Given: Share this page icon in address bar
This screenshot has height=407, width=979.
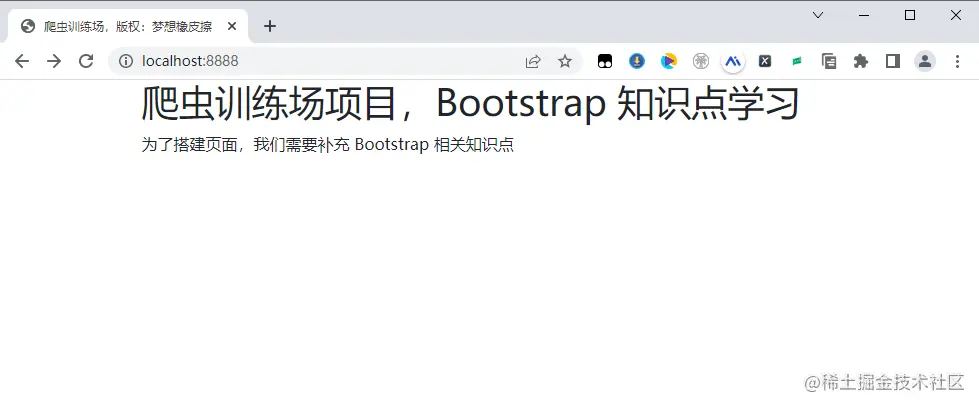Looking at the screenshot, I should 533,61.
